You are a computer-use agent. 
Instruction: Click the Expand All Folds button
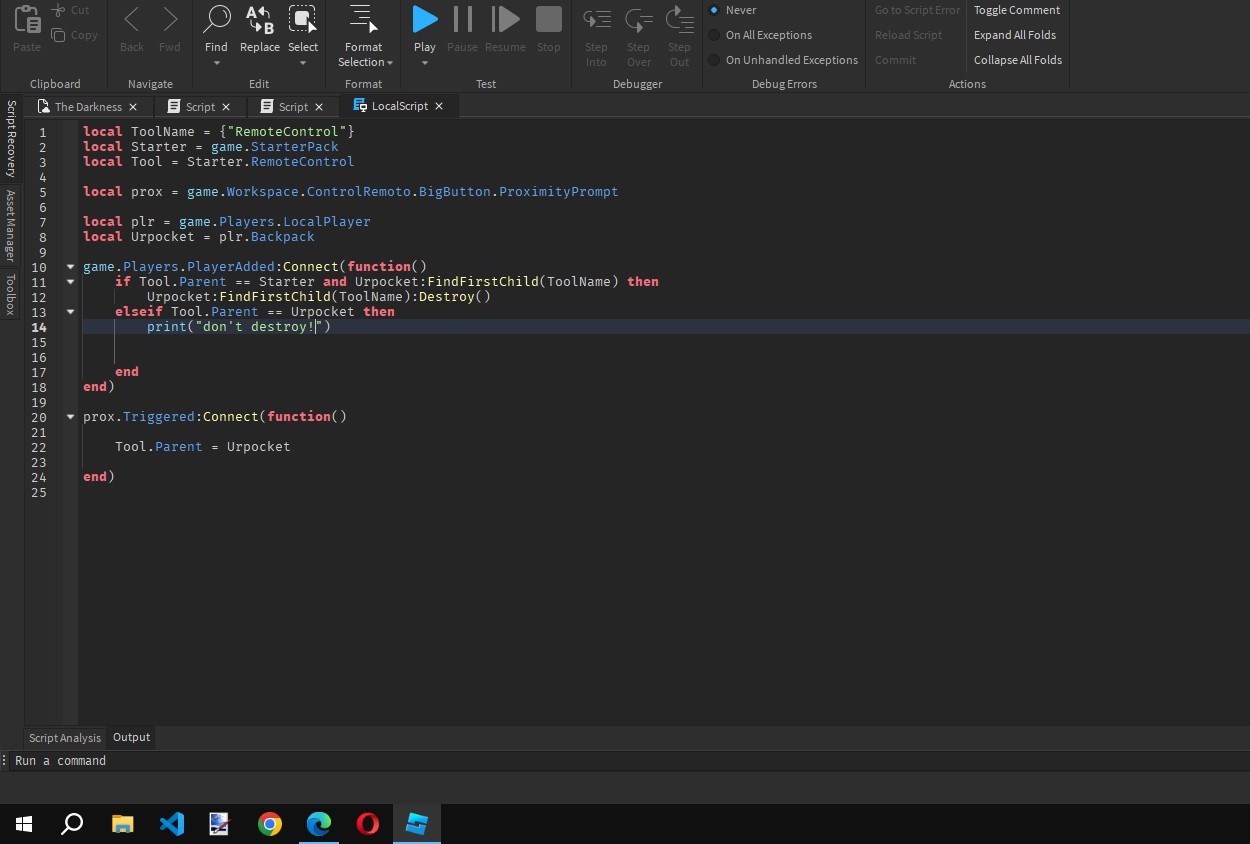point(1014,35)
